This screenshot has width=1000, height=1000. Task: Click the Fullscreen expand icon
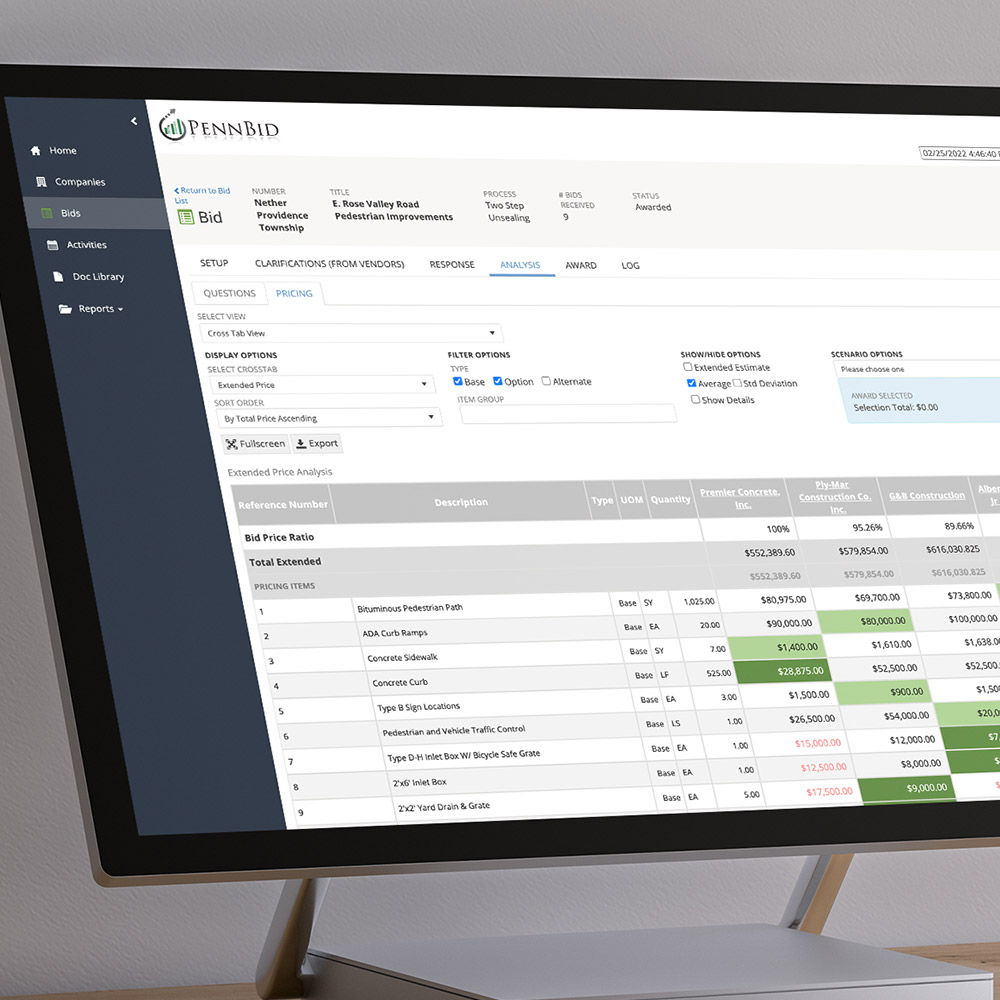click(232, 444)
